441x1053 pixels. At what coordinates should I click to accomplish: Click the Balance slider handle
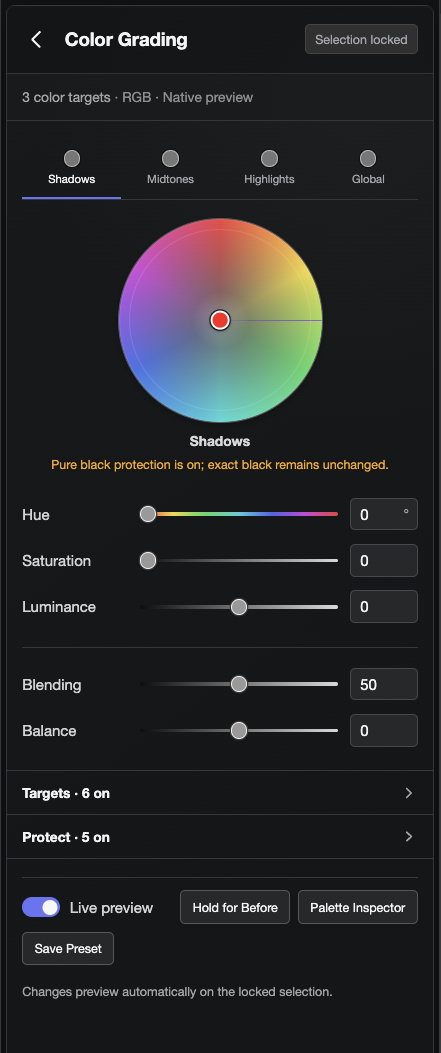[239, 731]
